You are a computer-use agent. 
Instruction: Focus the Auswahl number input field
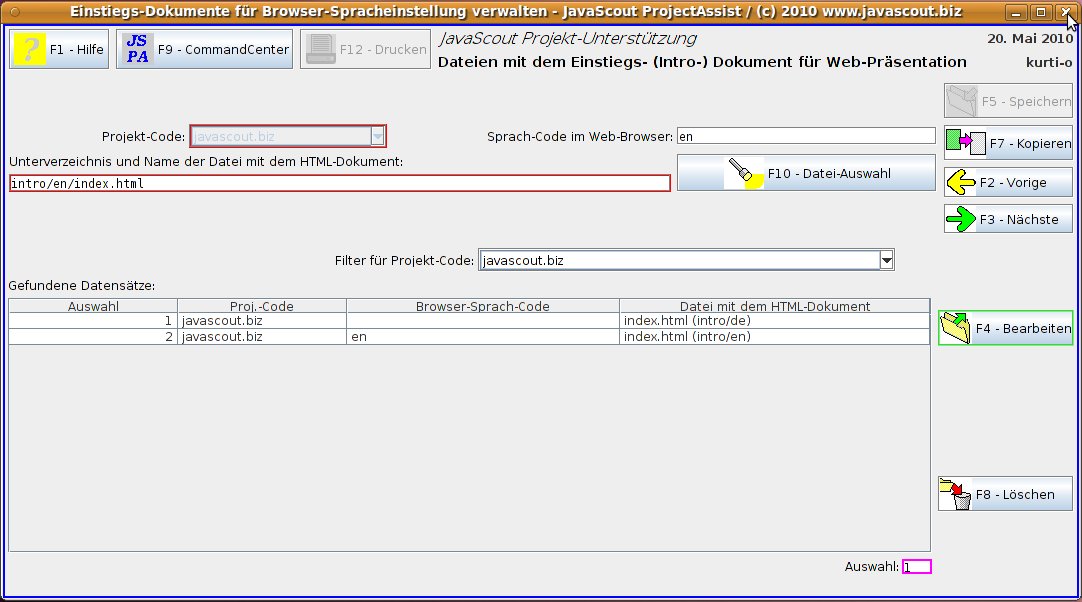click(917, 567)
